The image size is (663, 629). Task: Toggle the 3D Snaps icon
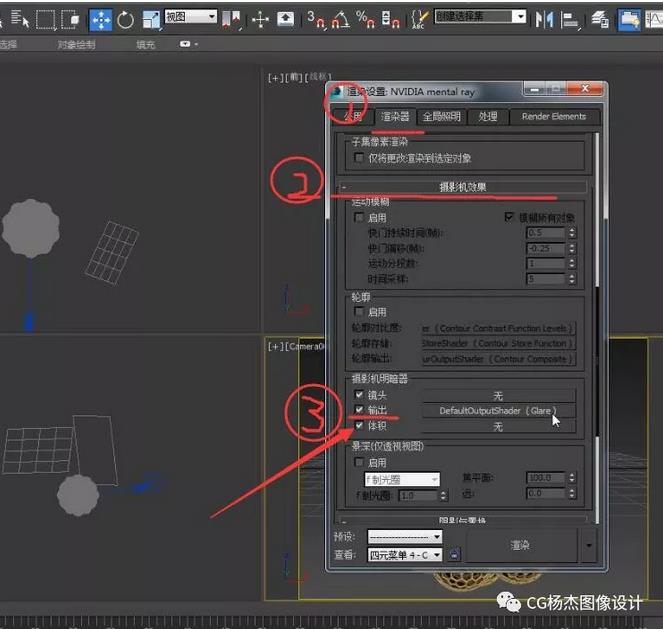316,19
